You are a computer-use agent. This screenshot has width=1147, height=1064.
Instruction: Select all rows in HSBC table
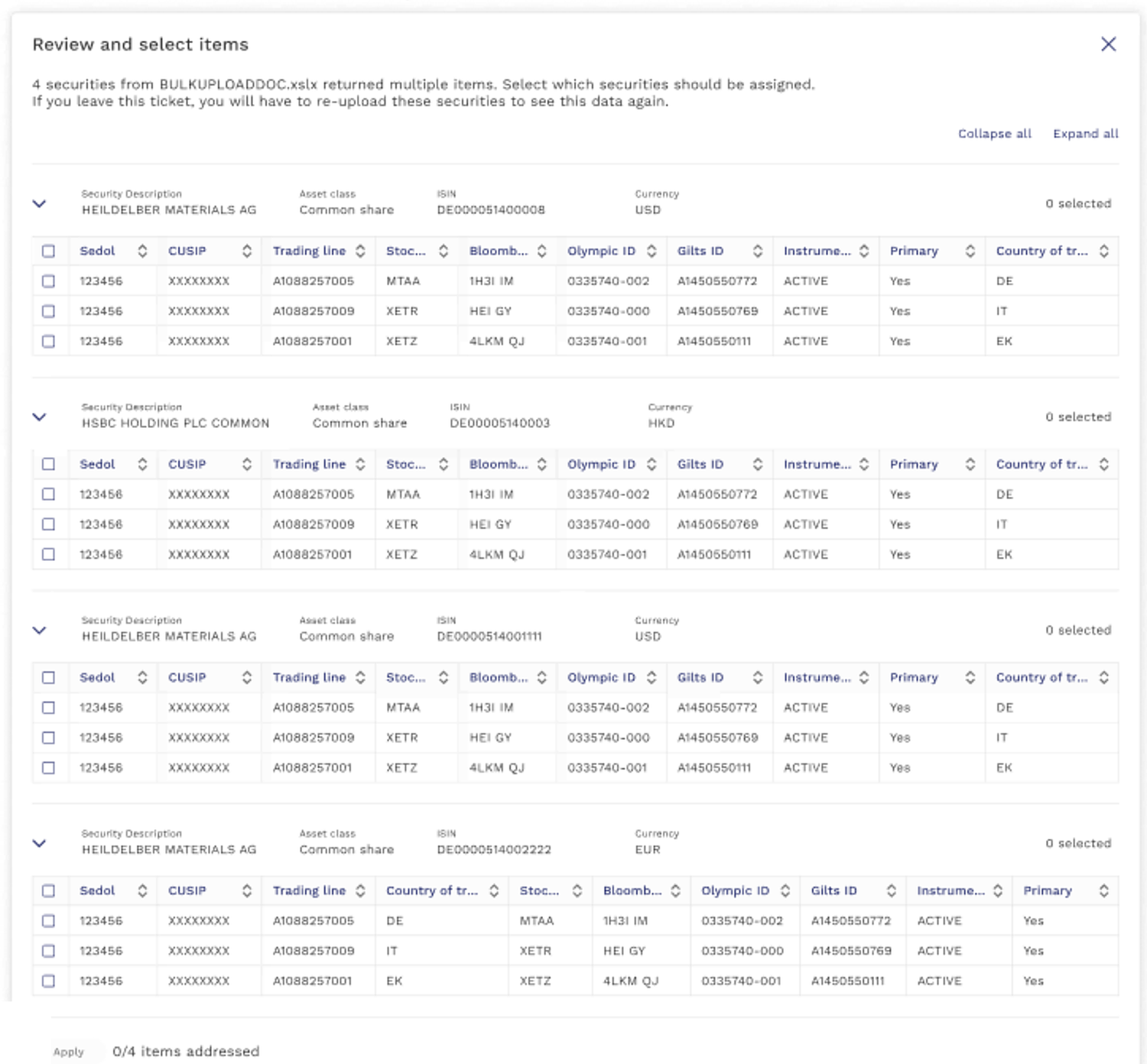point(48,464)
